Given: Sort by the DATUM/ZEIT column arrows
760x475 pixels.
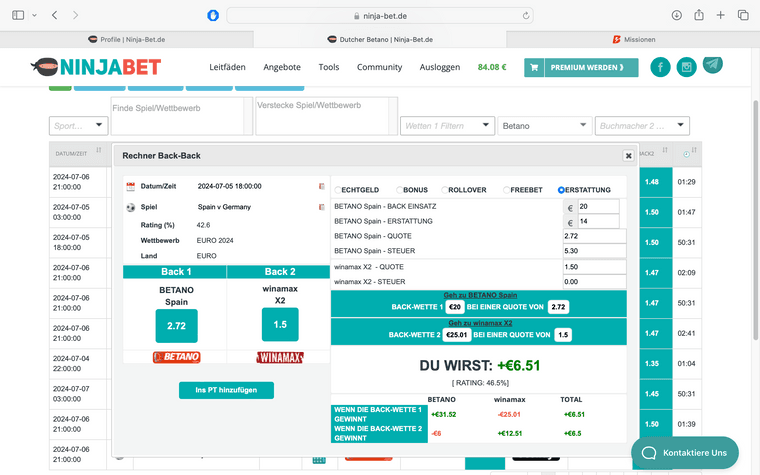Looking at the screenshot, I should click(99, 150).
